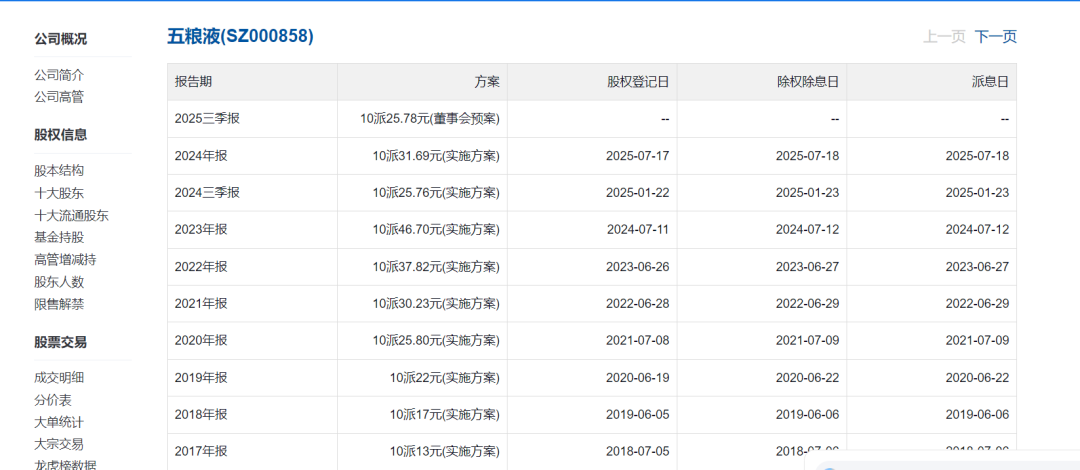Click the 除权除息日 column header
Image resolution: width=1080 pixels, height=470 pixels.
click(x=807, y=82)
